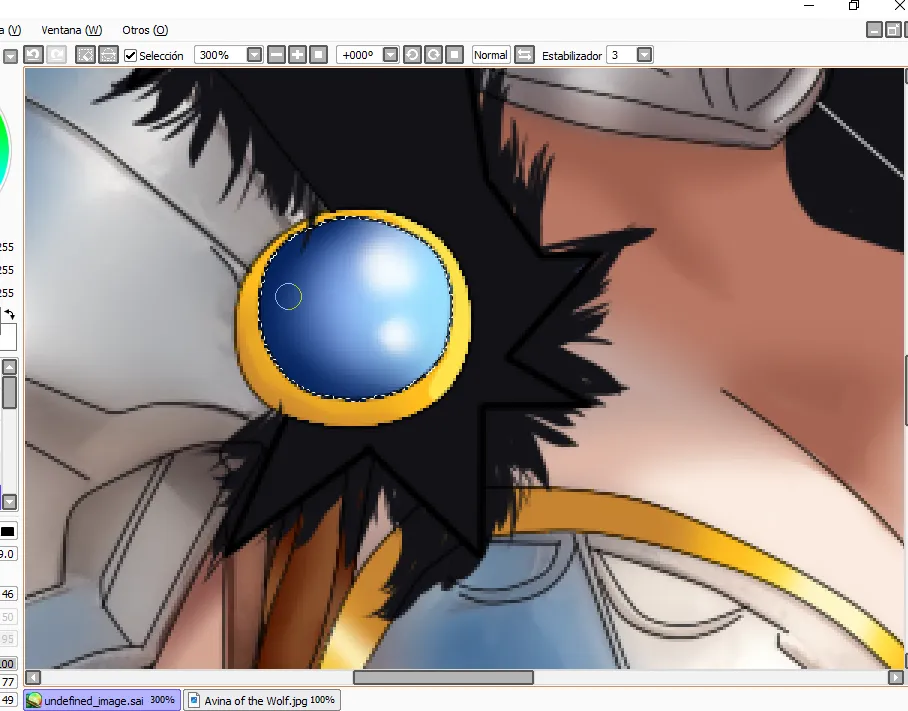908x711 pixels.
Task: Open the Estabilizador dropdown arrow
Action: 645,55
